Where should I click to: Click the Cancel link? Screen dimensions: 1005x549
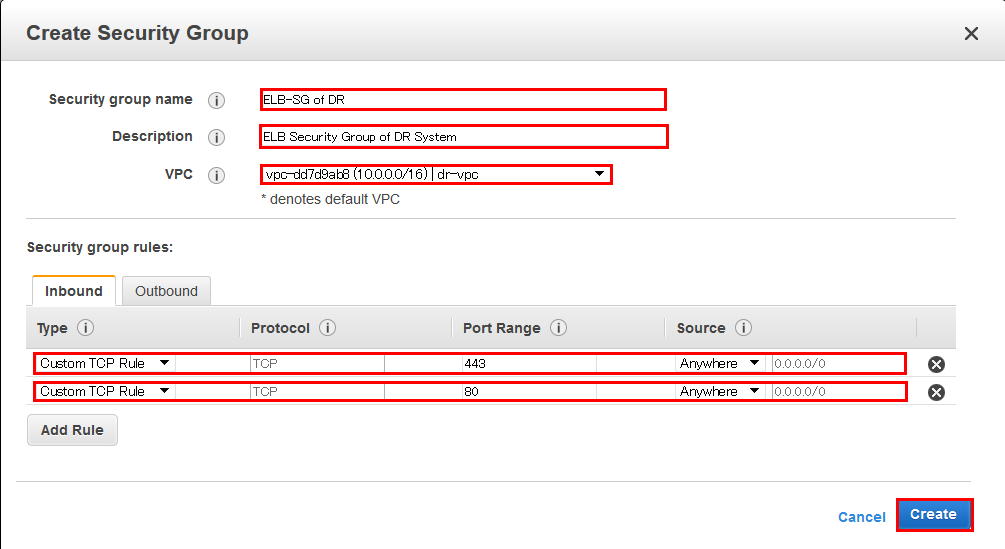tap(861, 517)
